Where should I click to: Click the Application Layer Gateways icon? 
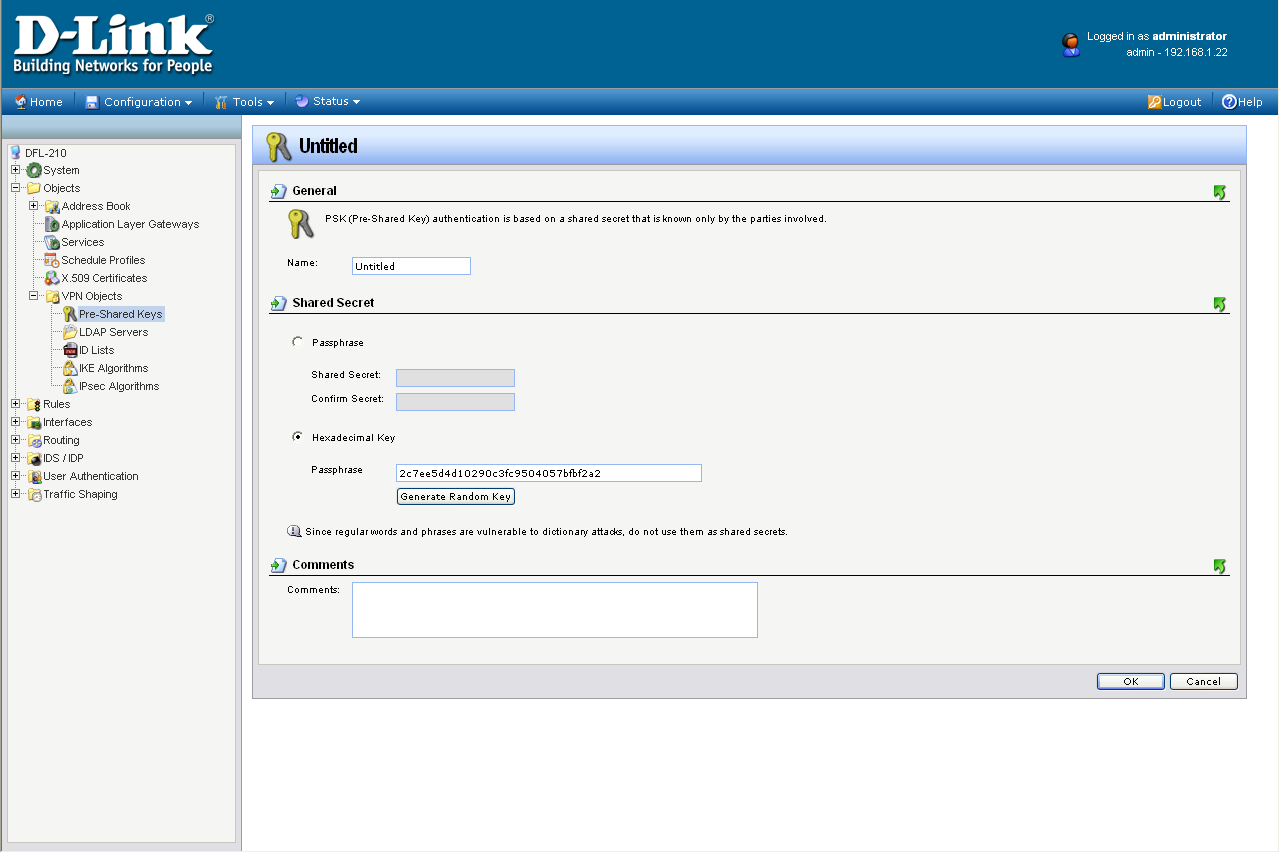(52, 224)
